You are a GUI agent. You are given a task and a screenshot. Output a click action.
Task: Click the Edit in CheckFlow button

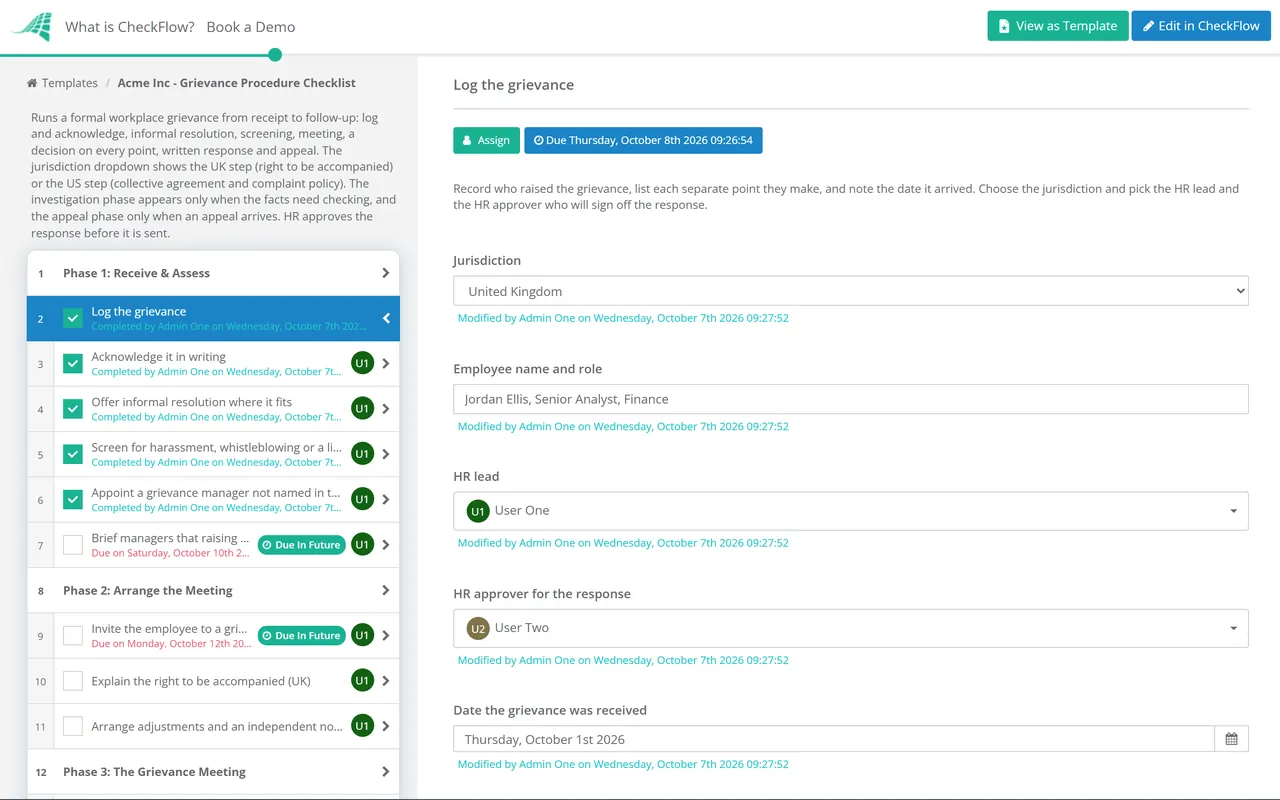(1201, 26)
